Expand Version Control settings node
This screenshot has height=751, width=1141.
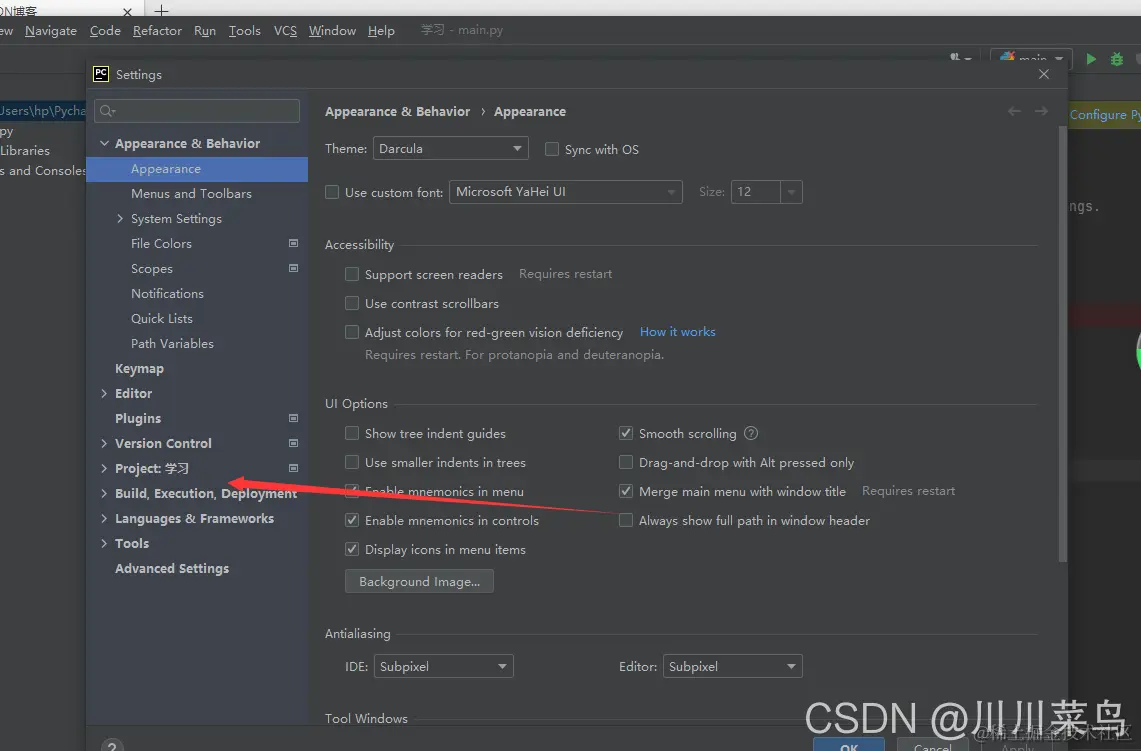click(104, 443)
